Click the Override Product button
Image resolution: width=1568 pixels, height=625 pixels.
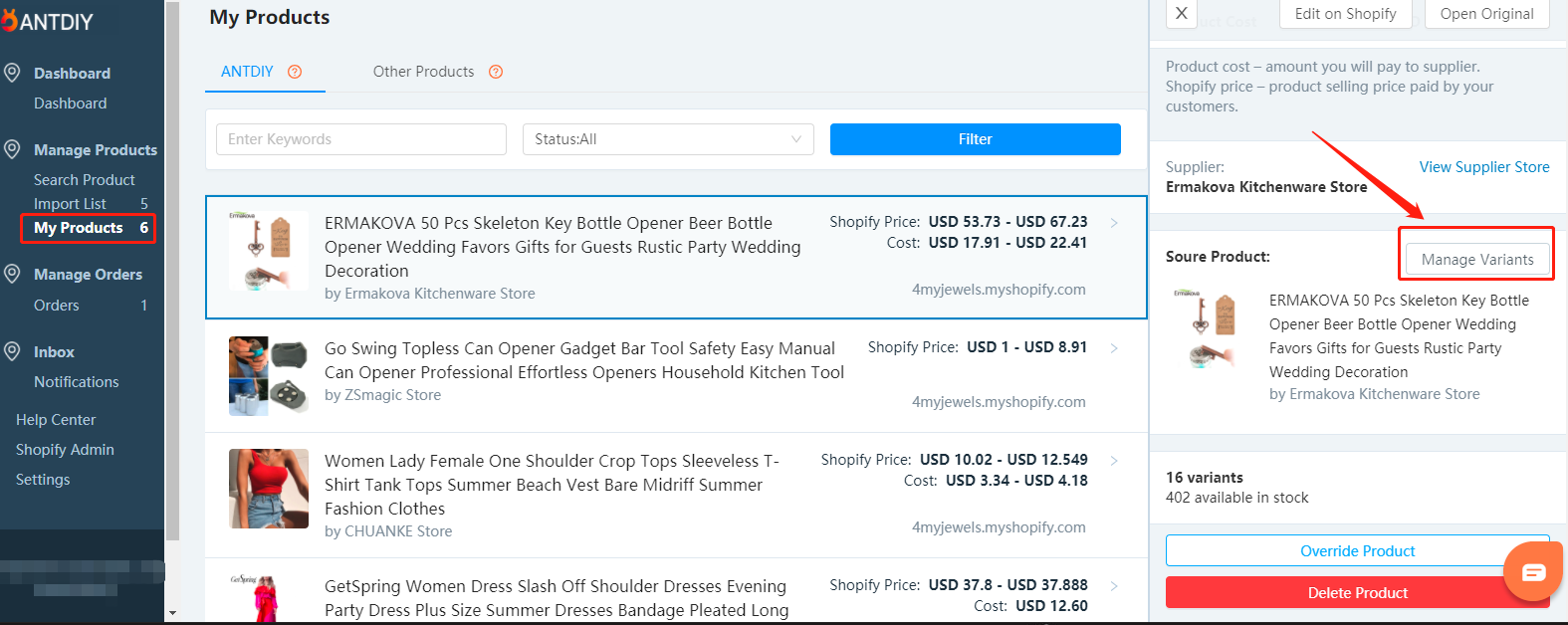coord(1358,551)
